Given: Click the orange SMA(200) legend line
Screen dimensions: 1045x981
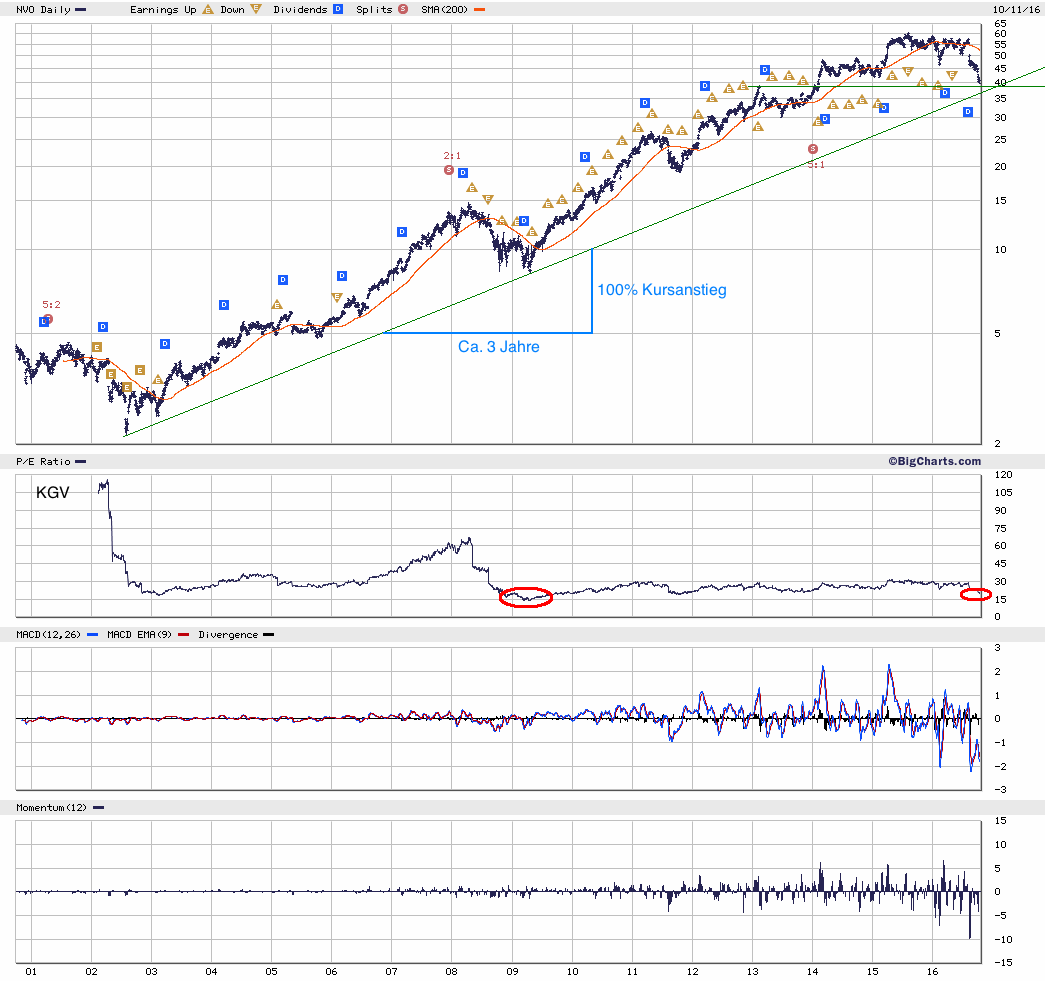Looking at the screenshot, I should click(479, 10).
